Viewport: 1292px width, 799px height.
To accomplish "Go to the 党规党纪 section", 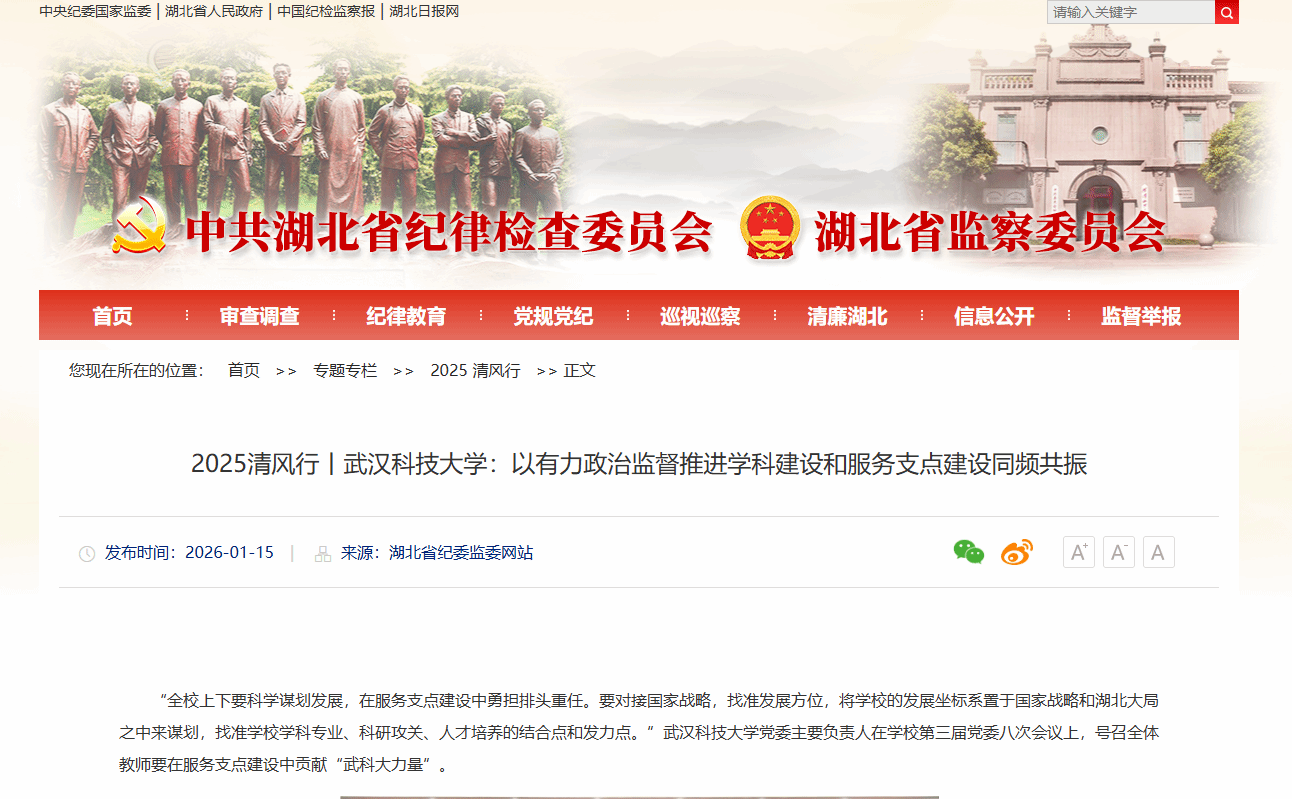I will tap(553, 316).
